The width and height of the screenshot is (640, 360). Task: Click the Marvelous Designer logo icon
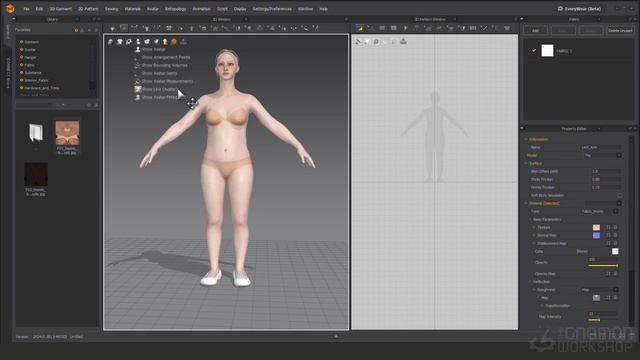coord(10,8)
